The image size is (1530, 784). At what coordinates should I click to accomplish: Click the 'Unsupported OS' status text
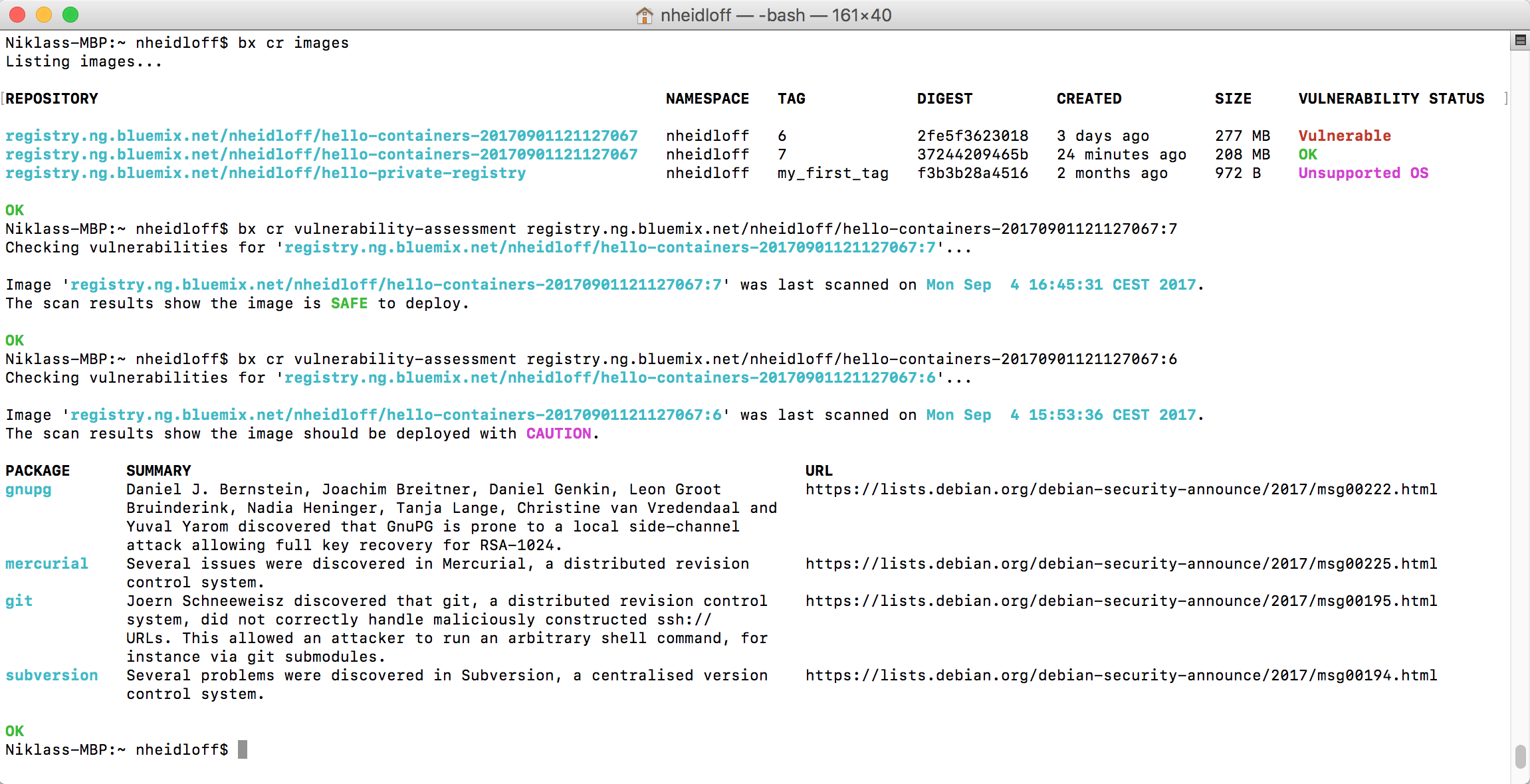(x=1363, y=173)
